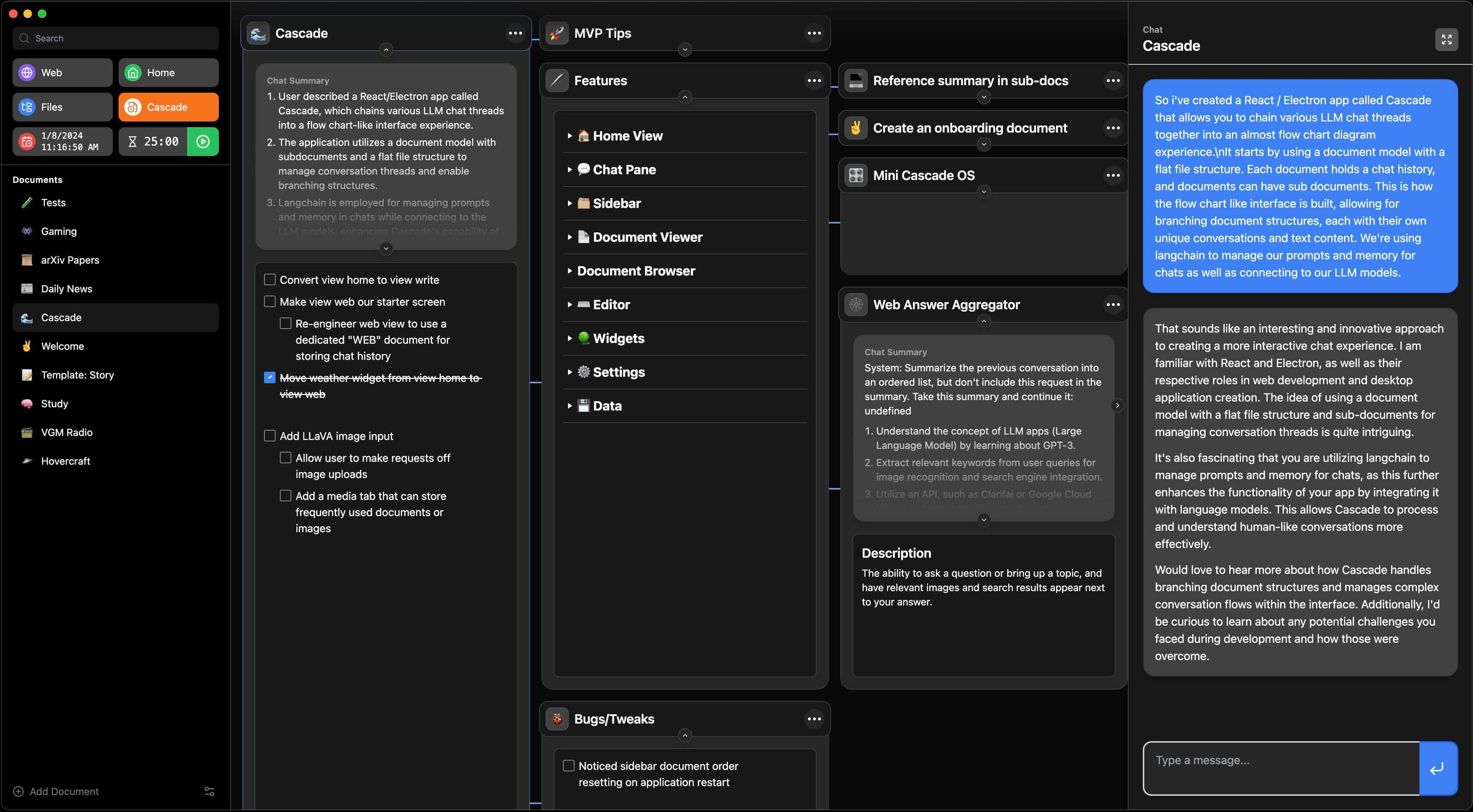Viewport: 1473px width, 812px height.
Task: Click the MVP Tips rocket icon
Action: 557,33
